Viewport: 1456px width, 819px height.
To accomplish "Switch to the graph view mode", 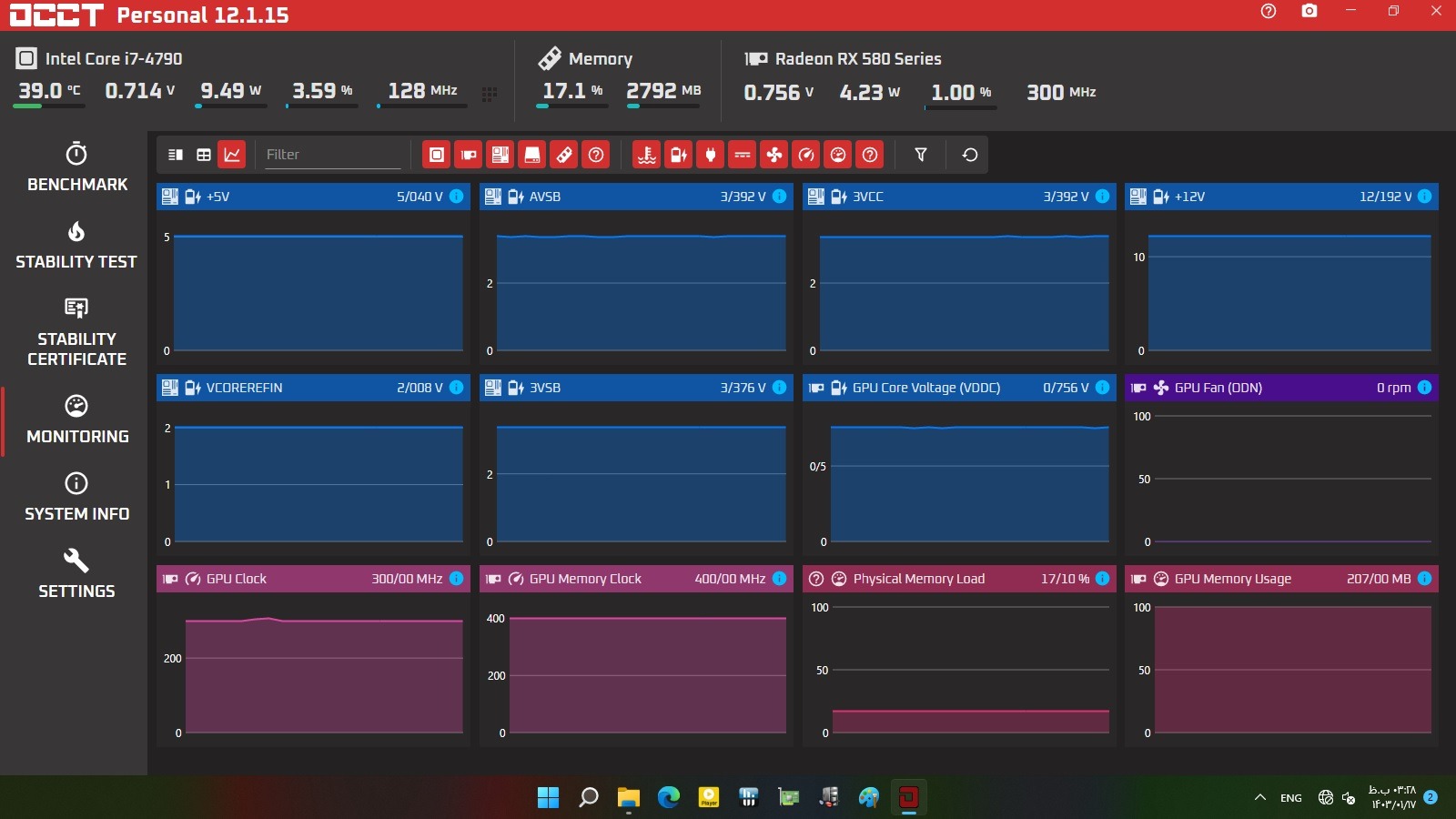I will (x=232, y=155).
